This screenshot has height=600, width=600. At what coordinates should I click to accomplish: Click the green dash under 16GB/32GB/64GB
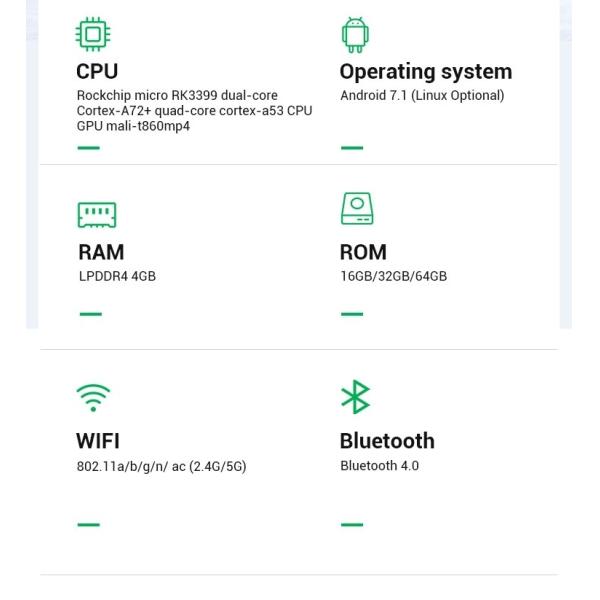point(352,314)
